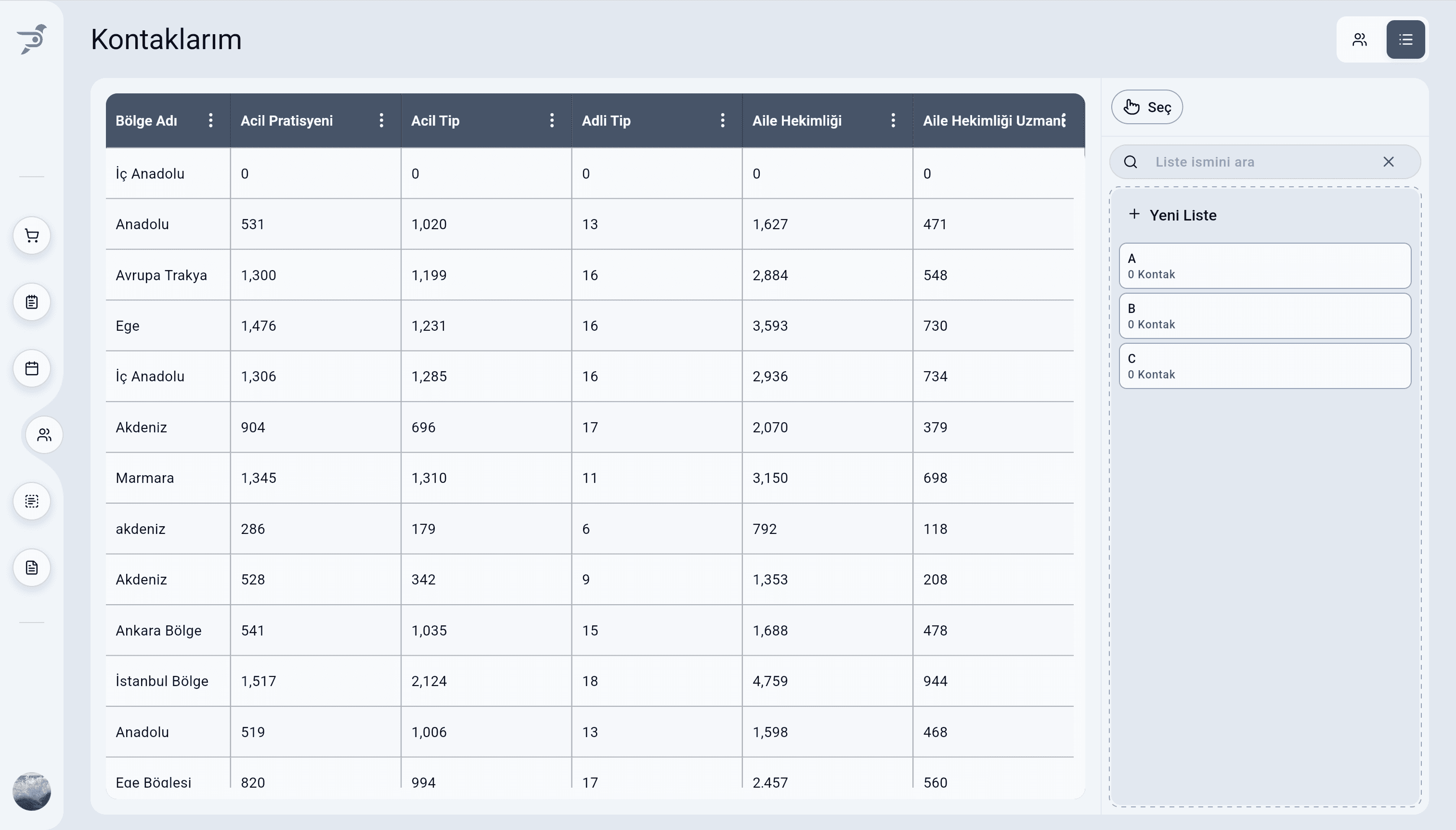Open the calendar sidebar icon
This screenshot has height=830, width=1456.
point(32,368)
